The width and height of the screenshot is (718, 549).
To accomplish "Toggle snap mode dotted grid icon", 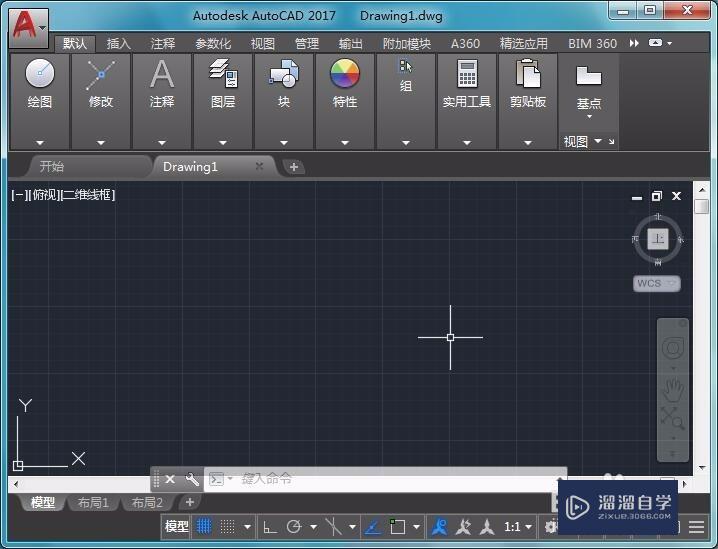I will [x=228, y=527].
